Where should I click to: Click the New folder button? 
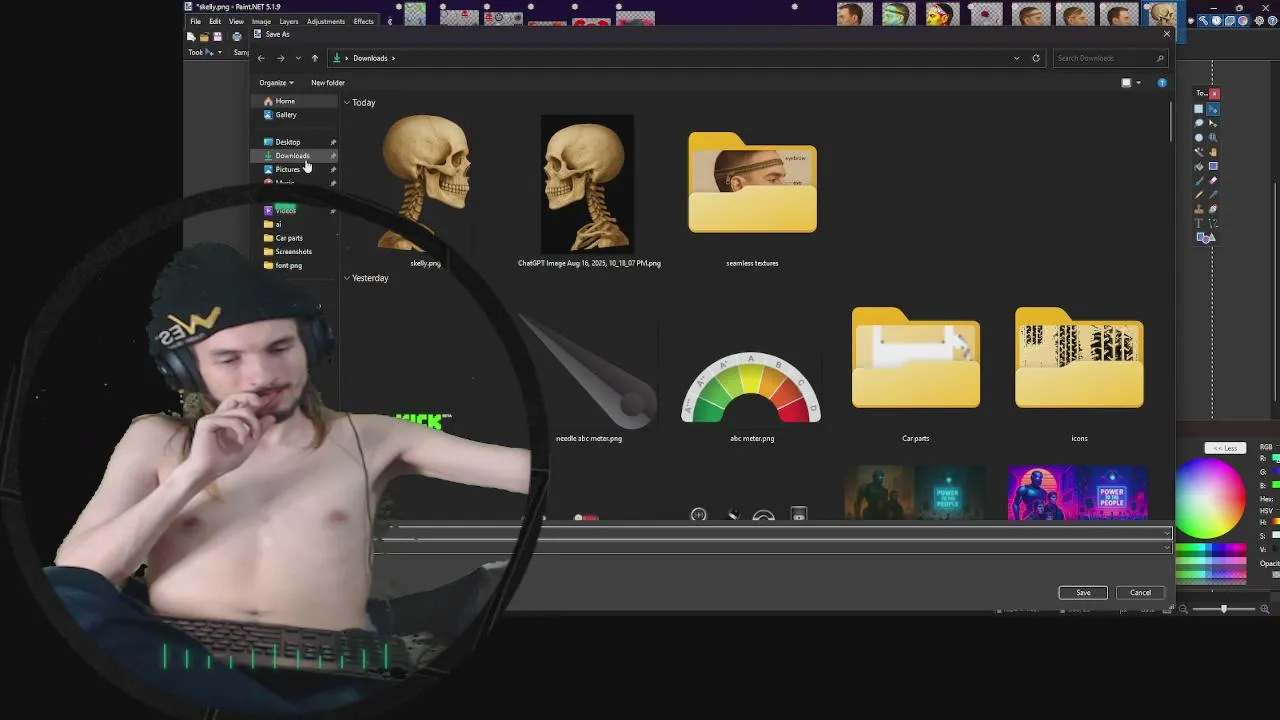click(327, 83)
